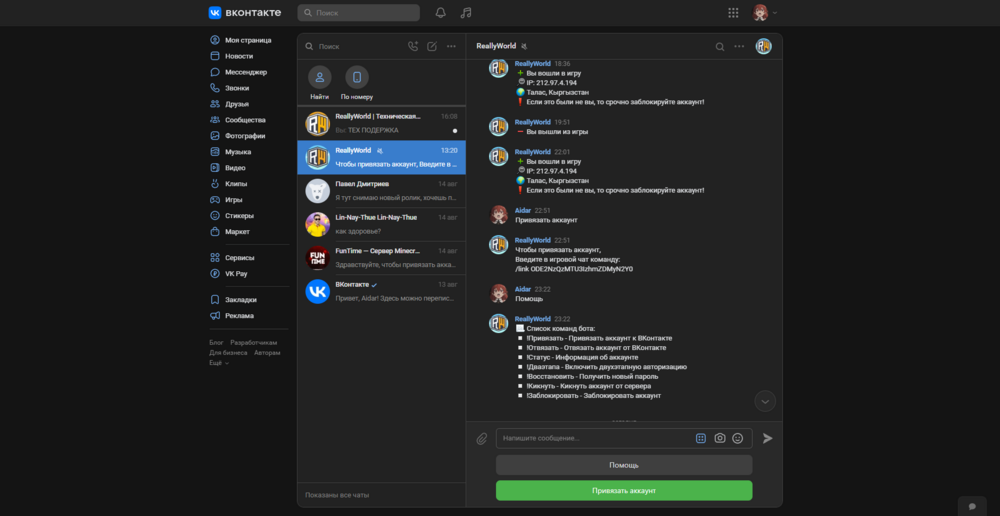Image resolution: width=1000 pixels, height=516 pixels.
Task: Open conversation more actions menu
Action: 739,47
